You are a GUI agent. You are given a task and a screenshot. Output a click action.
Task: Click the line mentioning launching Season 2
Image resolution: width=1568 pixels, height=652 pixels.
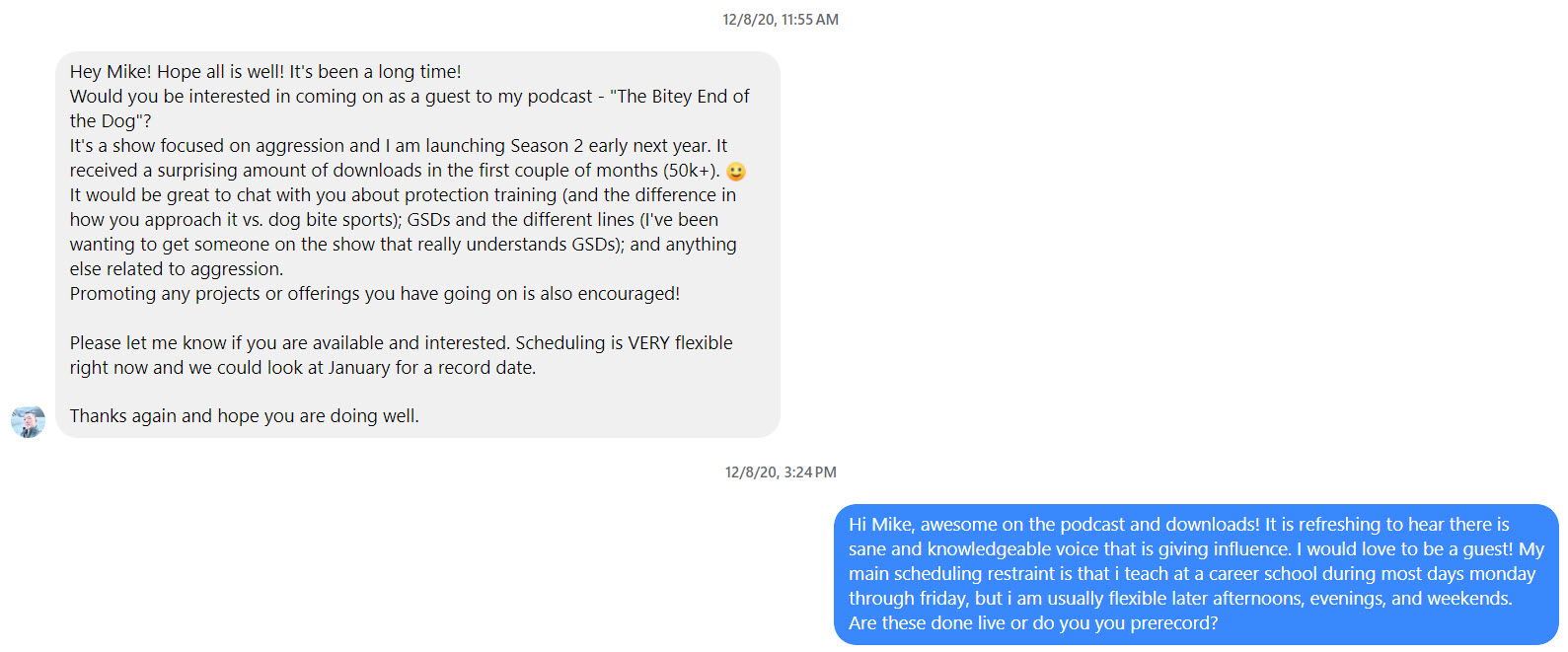point(399,146)
